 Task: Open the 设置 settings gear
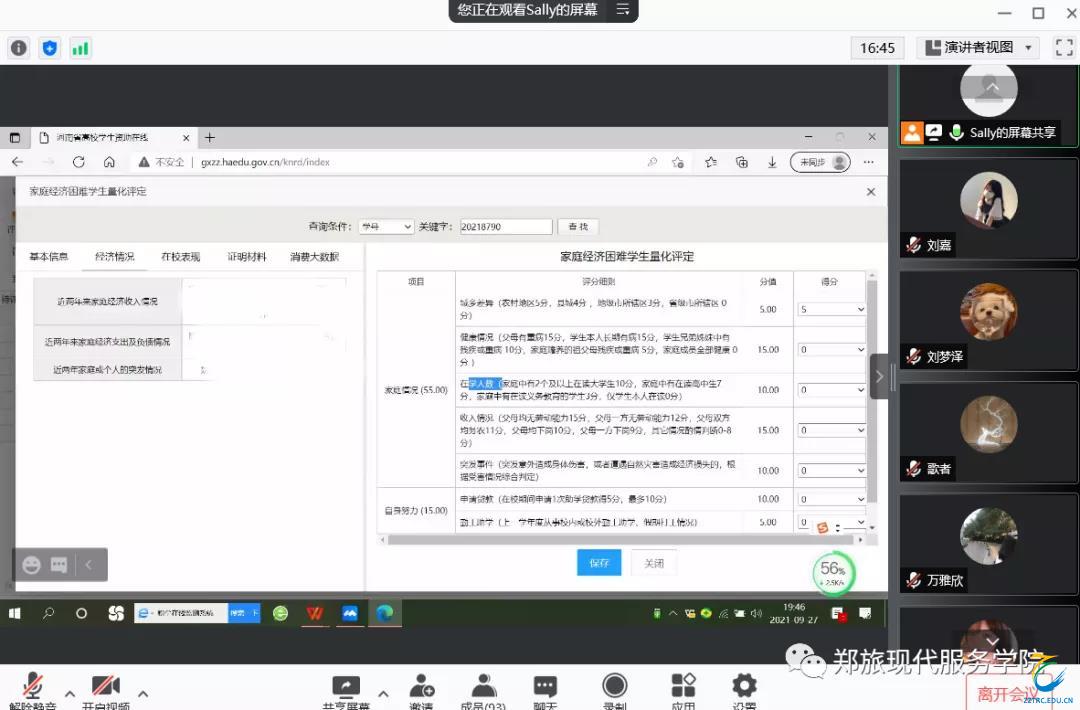pyautogui.click(x=743, y=688)
